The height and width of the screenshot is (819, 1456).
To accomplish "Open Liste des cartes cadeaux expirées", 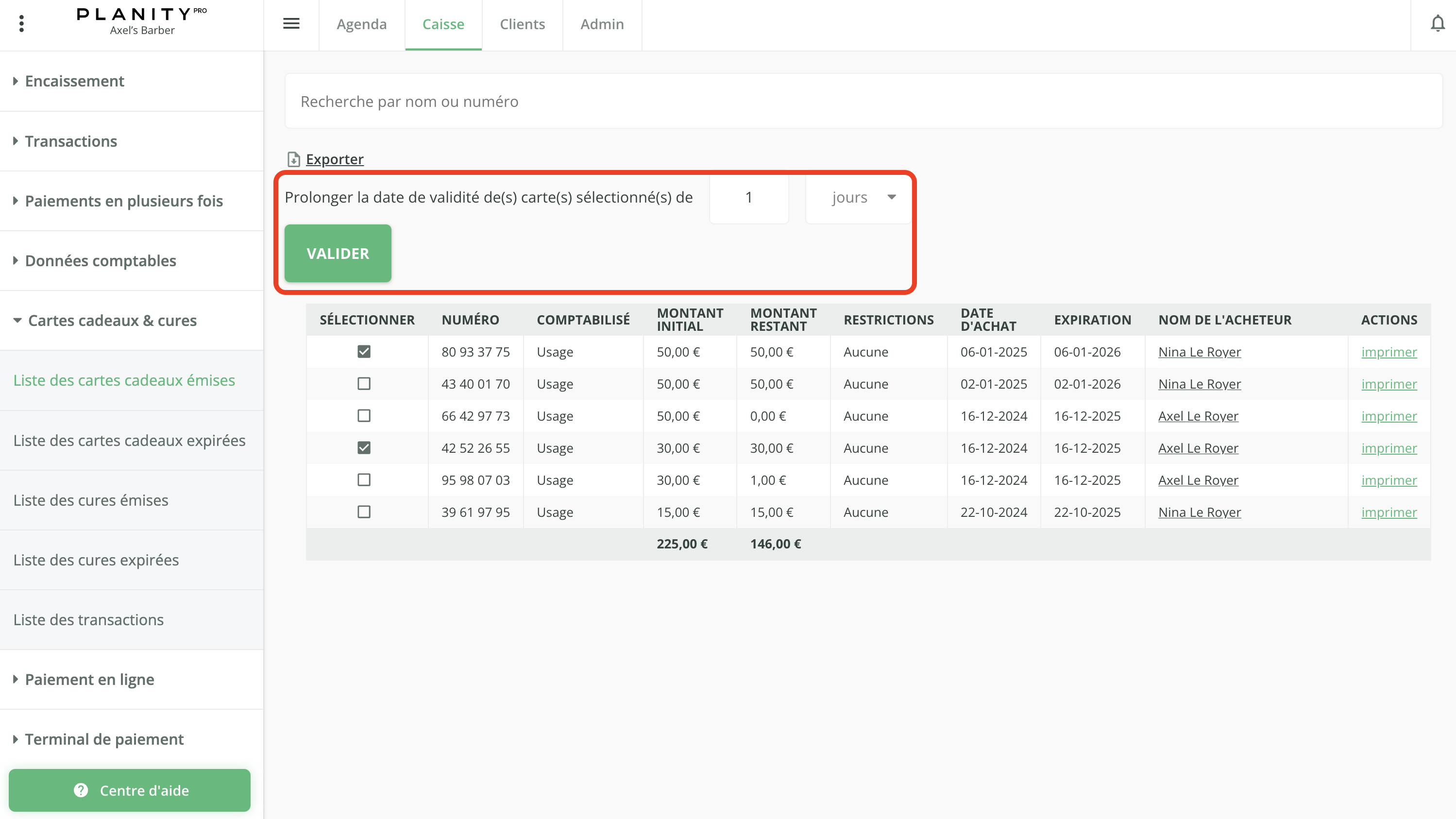I will coord(130,440).
